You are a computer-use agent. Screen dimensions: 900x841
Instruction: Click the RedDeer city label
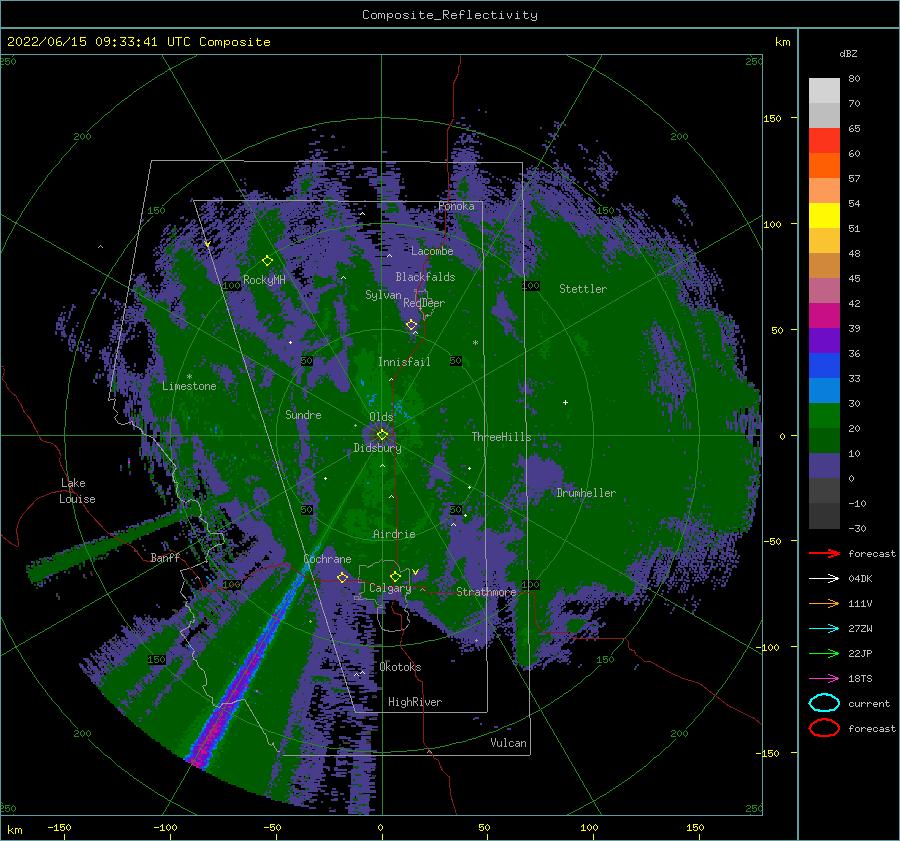pyautogui.click(x=424, y=303)
